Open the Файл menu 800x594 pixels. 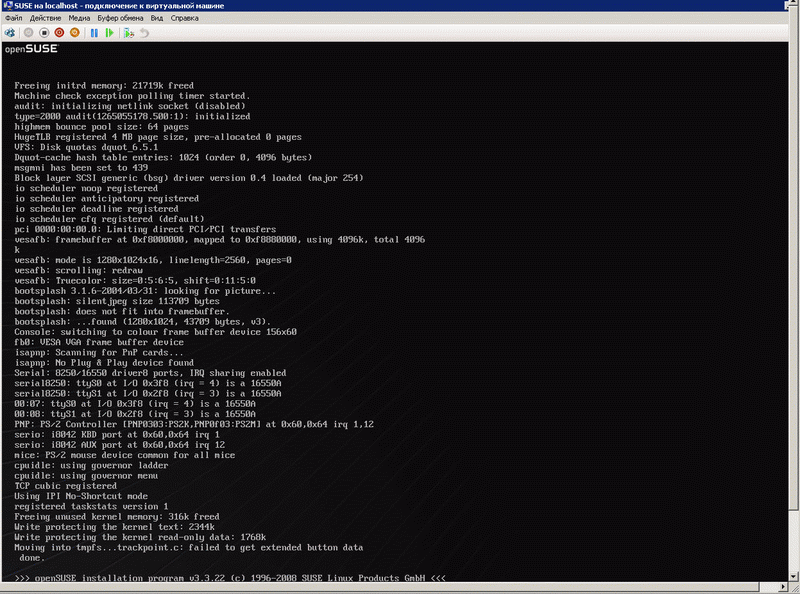[14, 18]
